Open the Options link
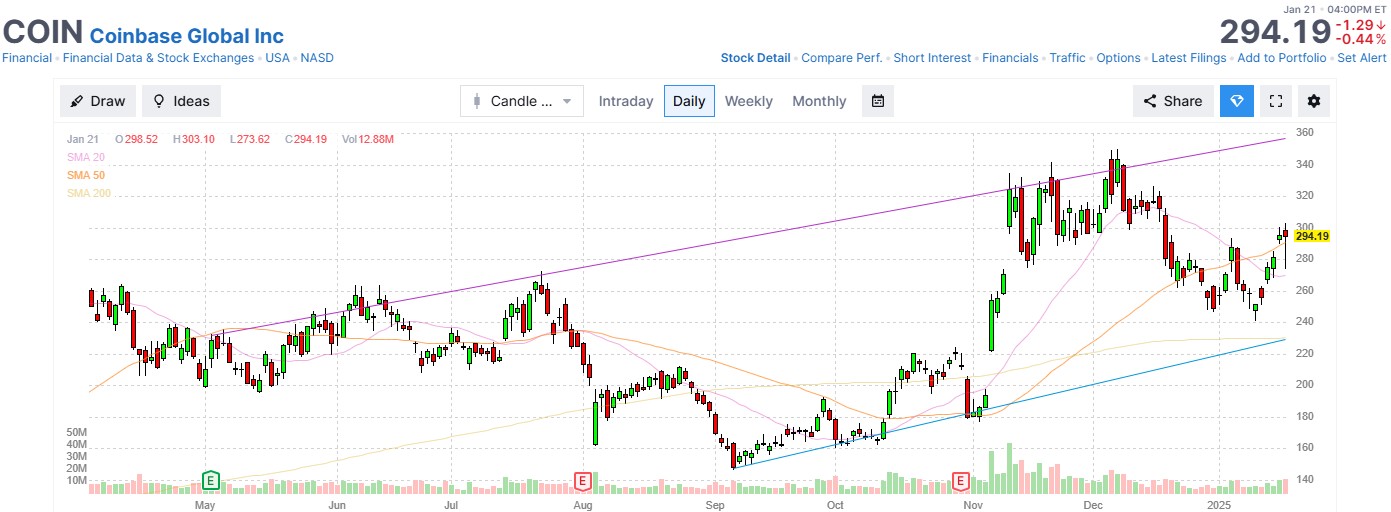This screenshot has width=1391, height=512. click(x=1119, y=58)
